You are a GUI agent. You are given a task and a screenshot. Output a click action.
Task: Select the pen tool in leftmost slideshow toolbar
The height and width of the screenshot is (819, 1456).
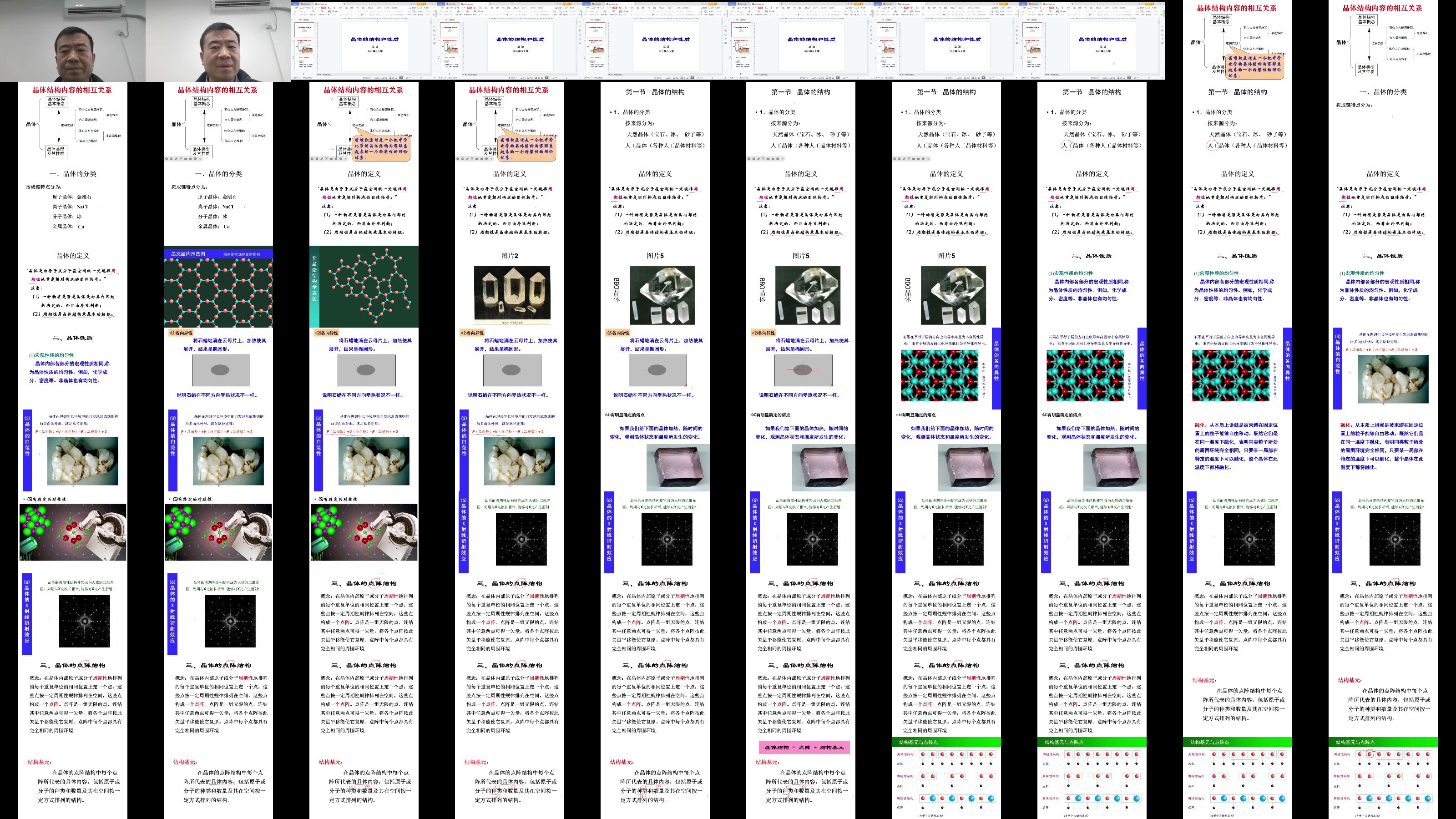pos(177,159)
